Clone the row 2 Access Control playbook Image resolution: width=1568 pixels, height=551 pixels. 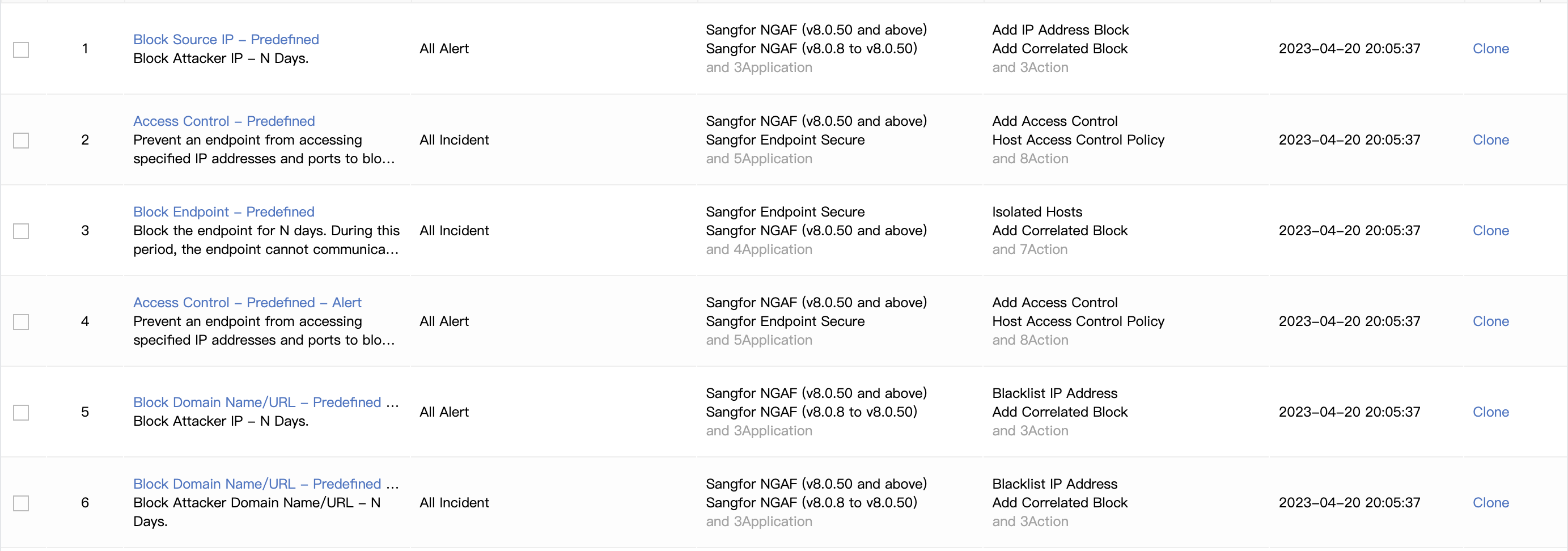[1491, 140]
